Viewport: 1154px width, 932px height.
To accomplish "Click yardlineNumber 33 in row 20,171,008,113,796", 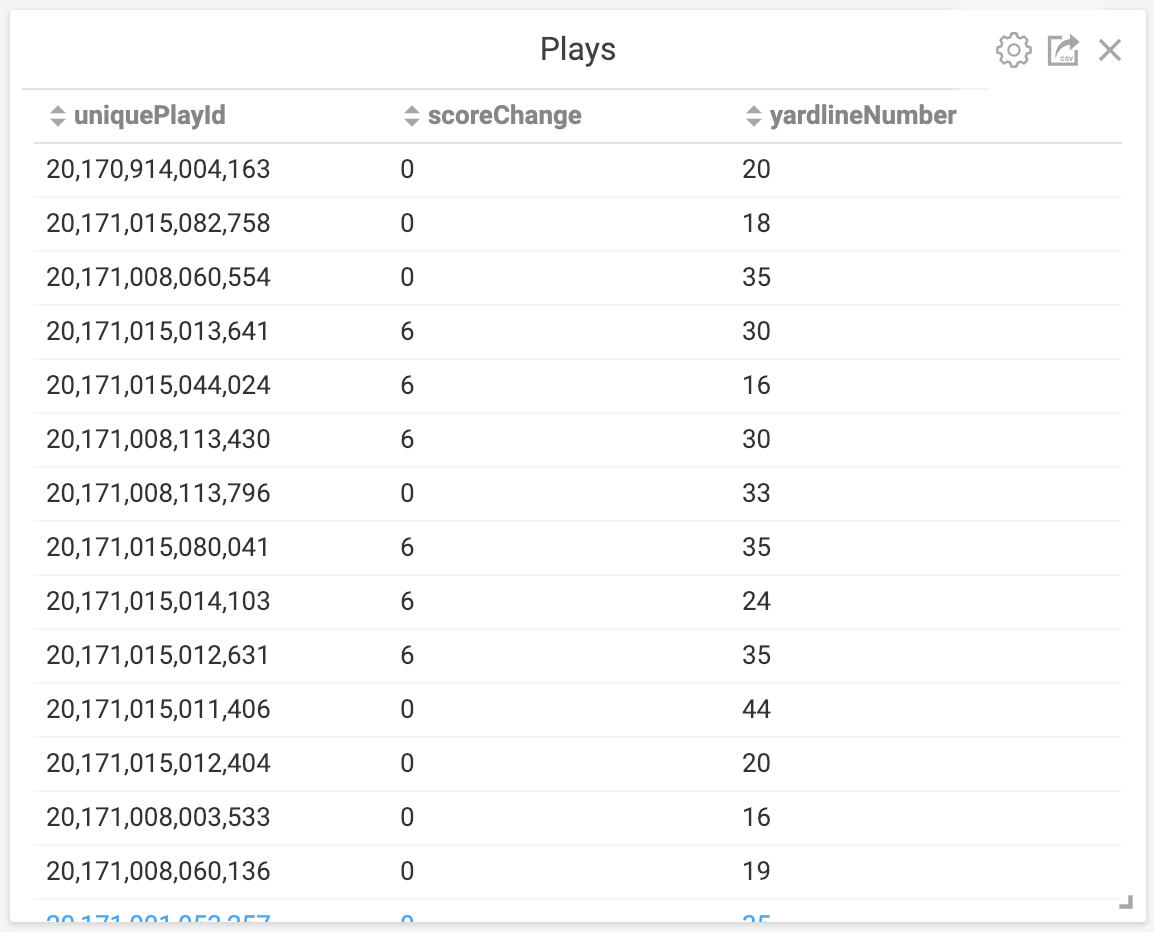I will (x=756, y=493).
